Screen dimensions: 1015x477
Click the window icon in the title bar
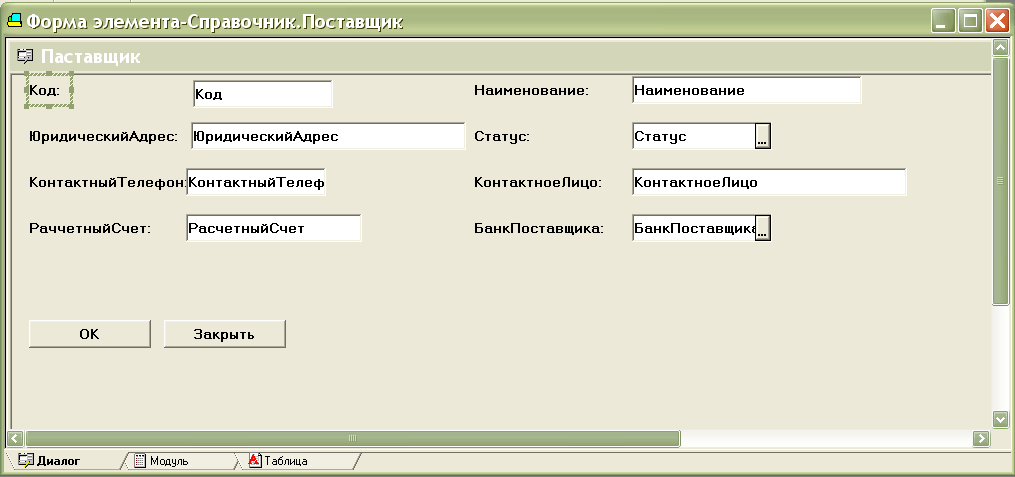coord(14,21)
